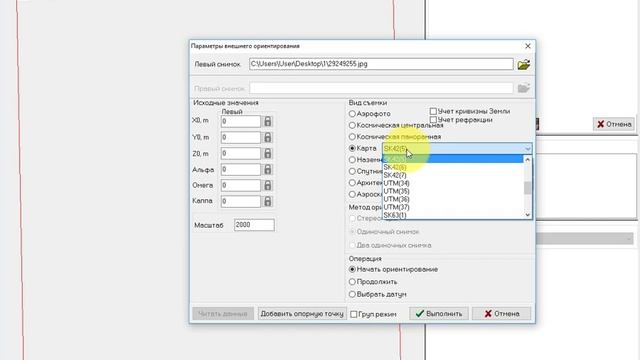Click Добавить опорную точку button
The width and height of the screenshot is (640, 360).
pos(302,313)
